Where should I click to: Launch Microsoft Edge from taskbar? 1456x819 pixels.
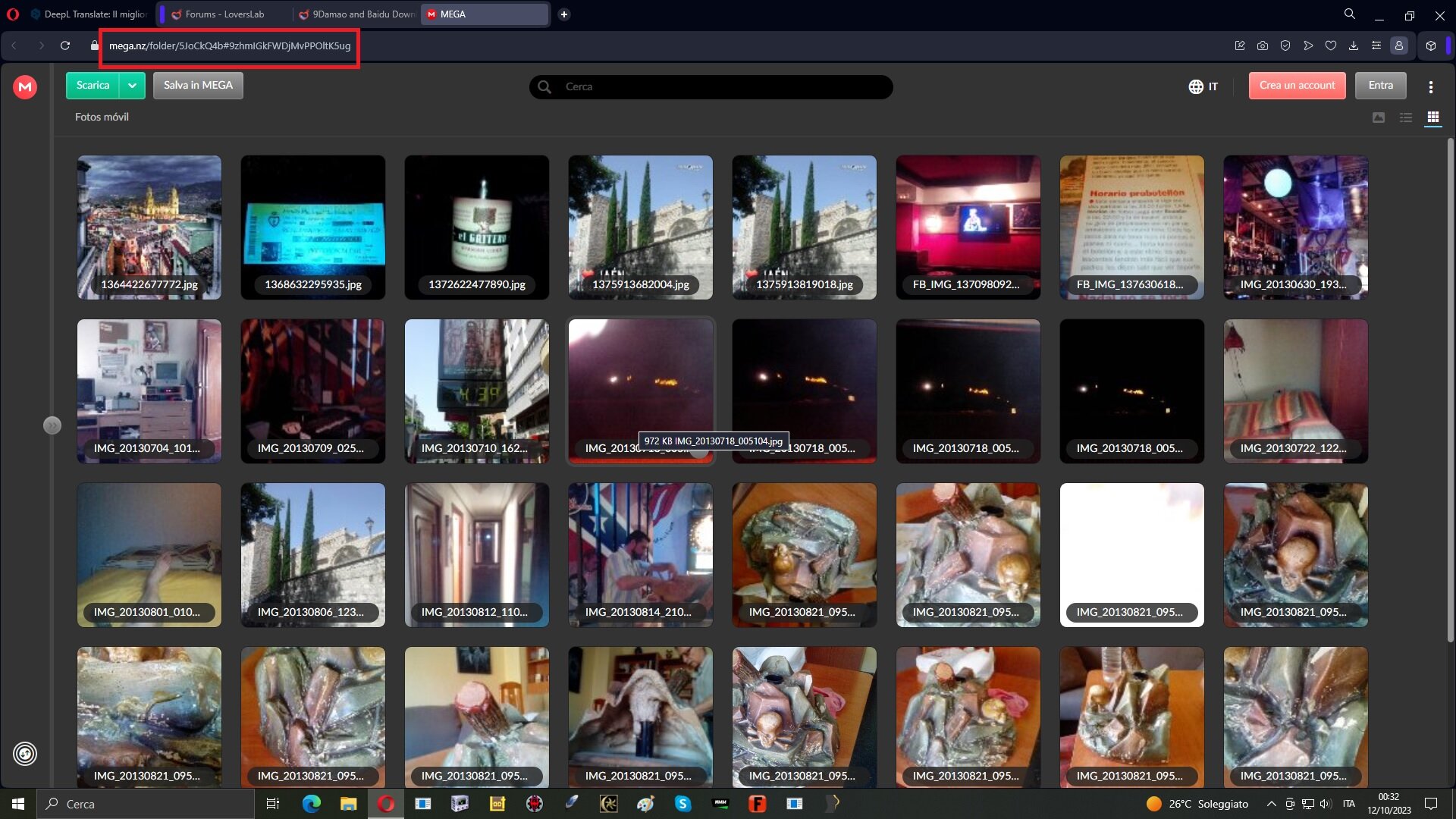[x=312, y=804]
